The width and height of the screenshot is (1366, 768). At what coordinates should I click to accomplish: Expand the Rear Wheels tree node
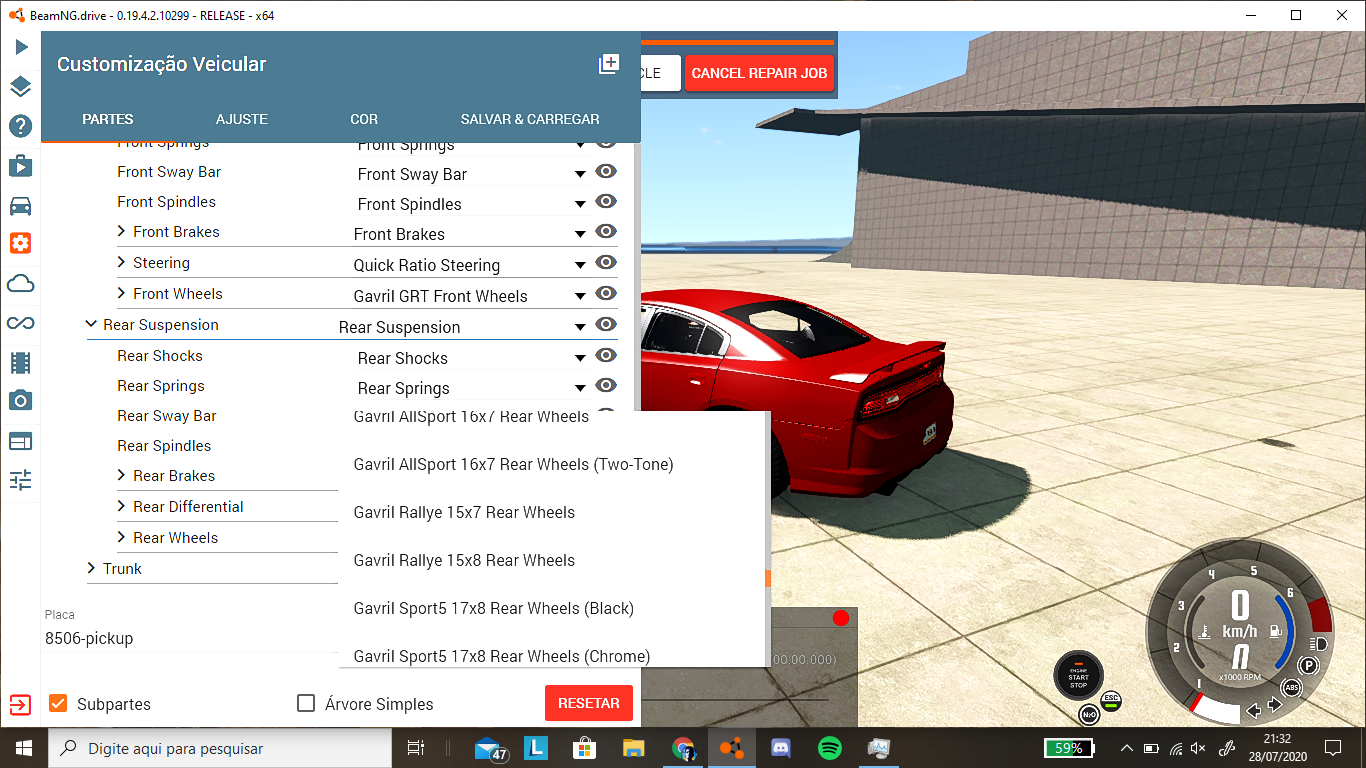121,538
